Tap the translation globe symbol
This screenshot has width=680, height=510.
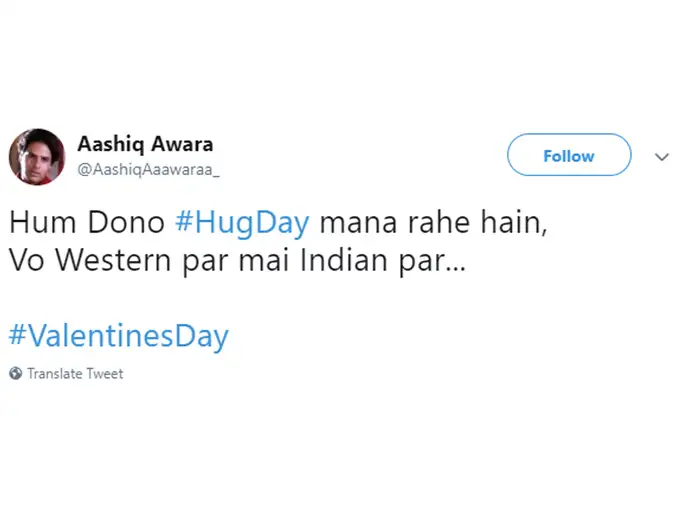coord(15,373)
